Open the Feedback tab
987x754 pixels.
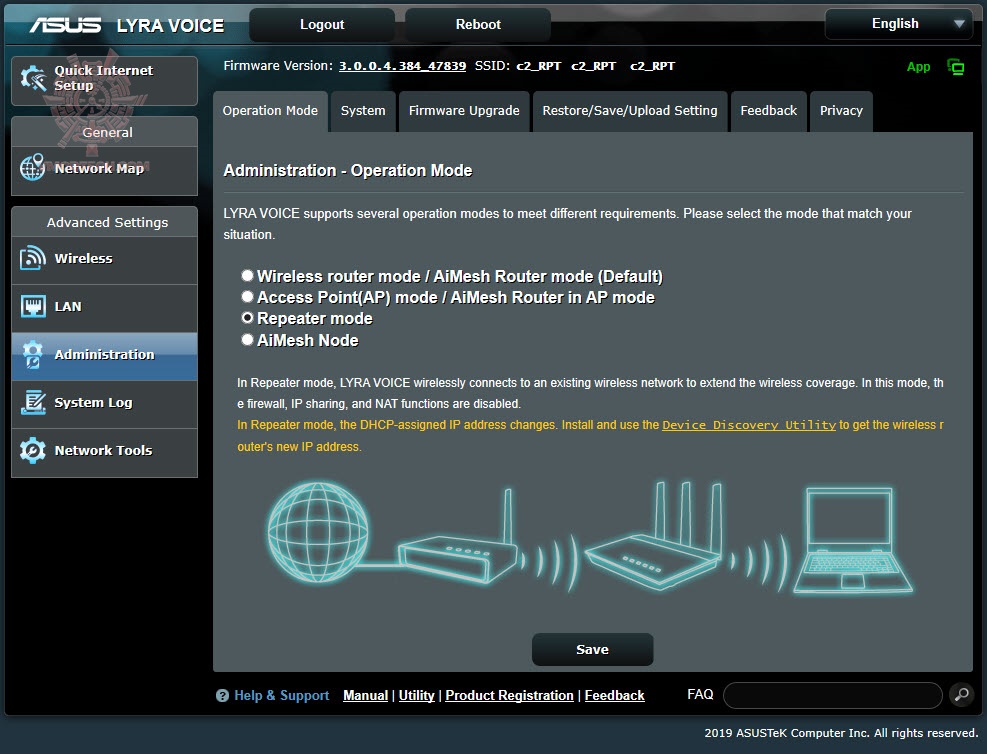point(769,111)
